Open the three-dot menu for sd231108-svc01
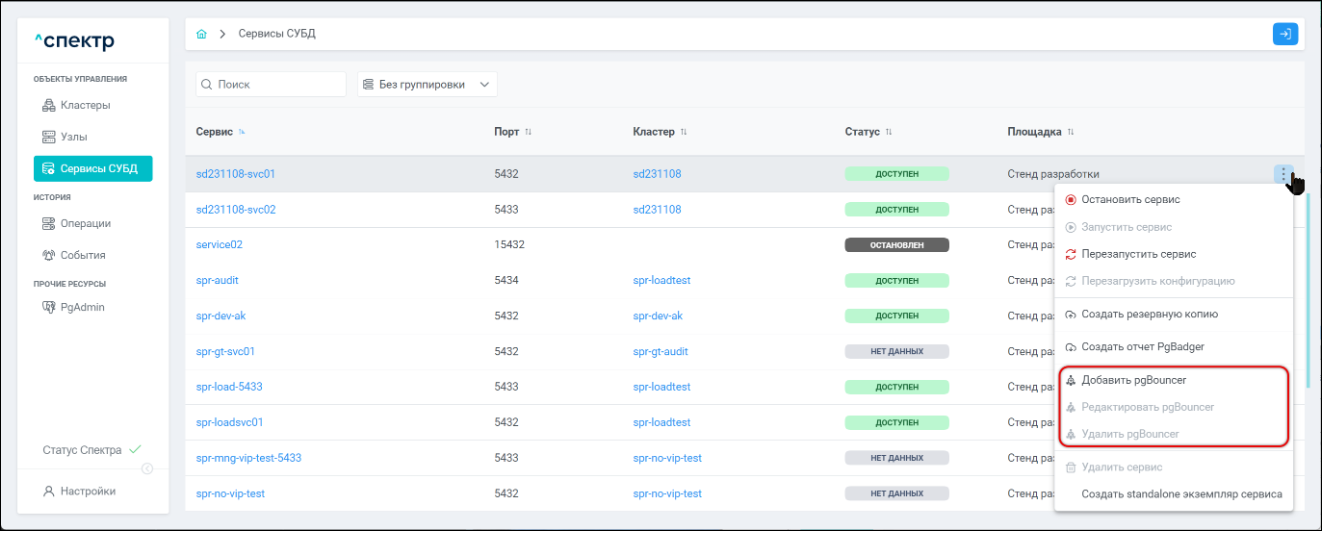Viewport: 1323px width, 533px height. tap(1284, 174)
